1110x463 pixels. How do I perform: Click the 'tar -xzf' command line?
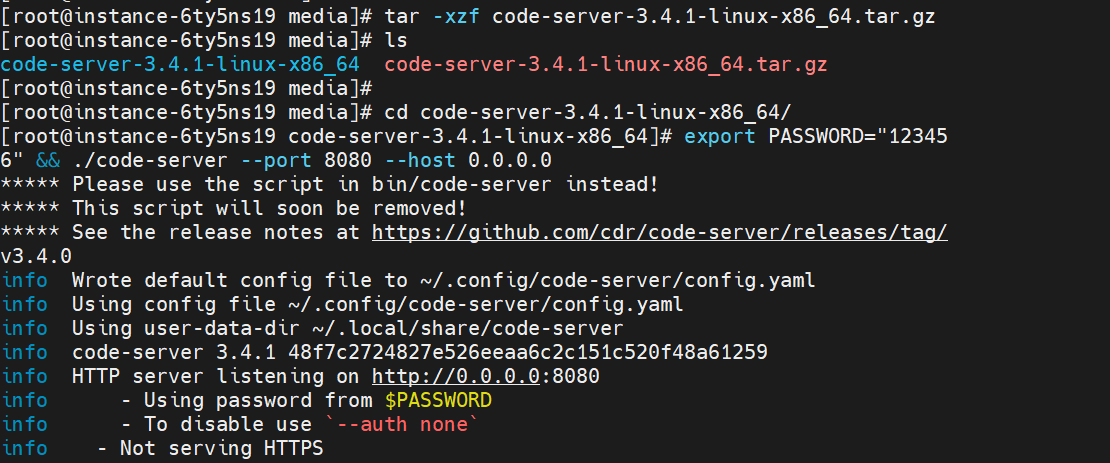[x=468, y=16]
